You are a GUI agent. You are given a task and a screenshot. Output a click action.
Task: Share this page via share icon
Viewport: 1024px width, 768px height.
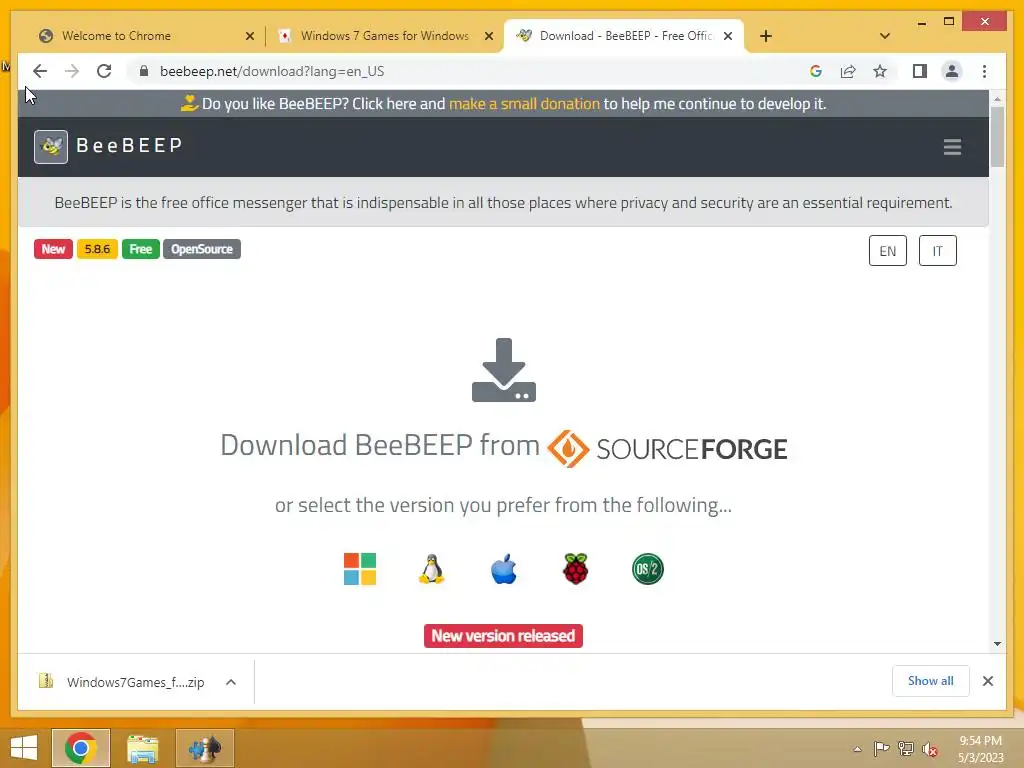(848, 71)
